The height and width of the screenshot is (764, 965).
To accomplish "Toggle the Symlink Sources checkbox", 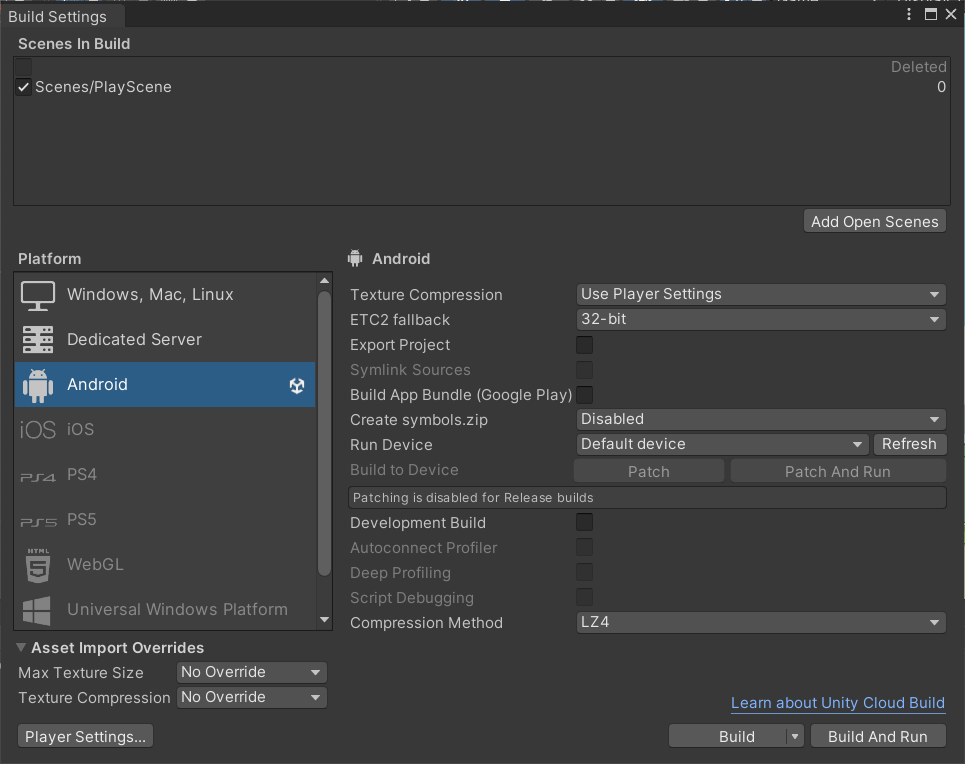I will tap(585, 370).
